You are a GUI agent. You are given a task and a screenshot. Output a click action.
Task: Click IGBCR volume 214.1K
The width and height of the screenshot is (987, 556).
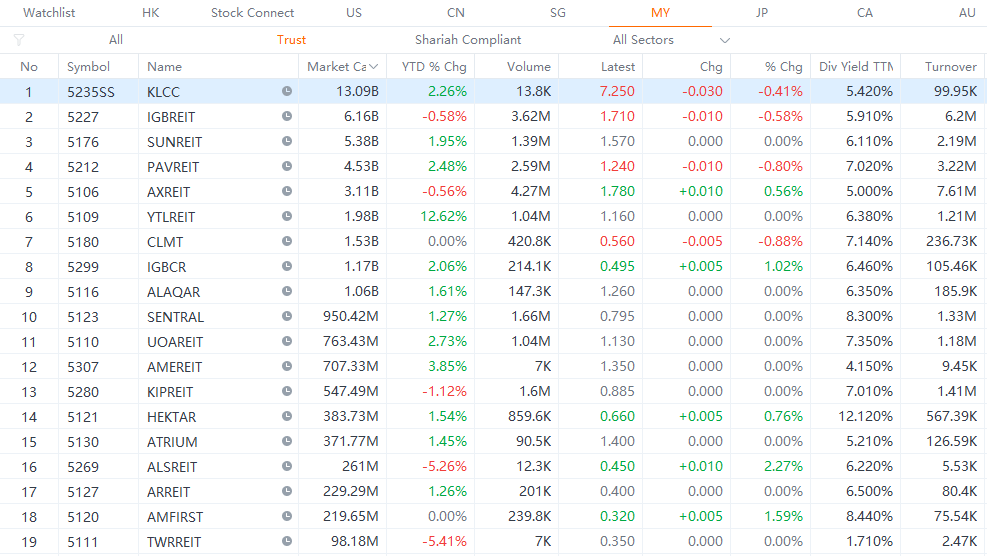coord(529,266)
